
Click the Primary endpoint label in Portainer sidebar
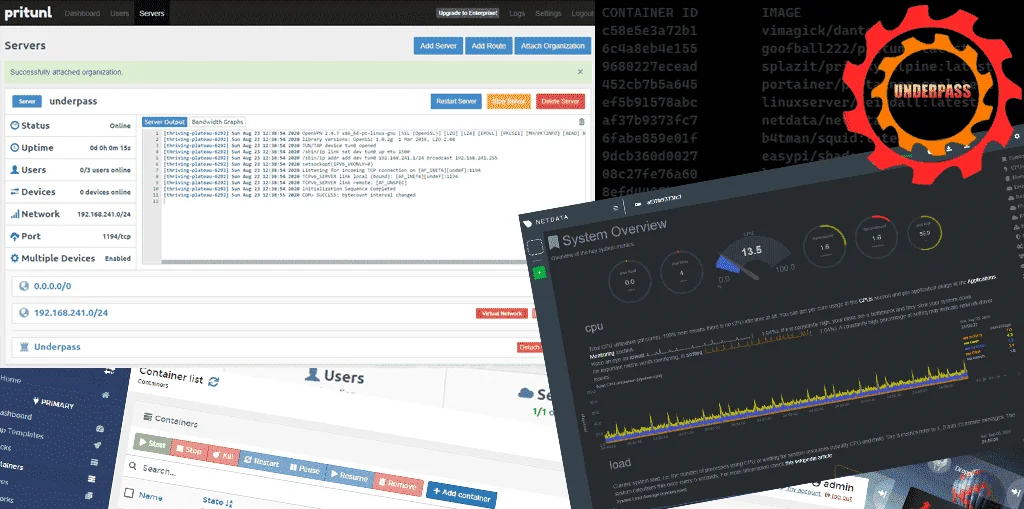pos(53,403)
